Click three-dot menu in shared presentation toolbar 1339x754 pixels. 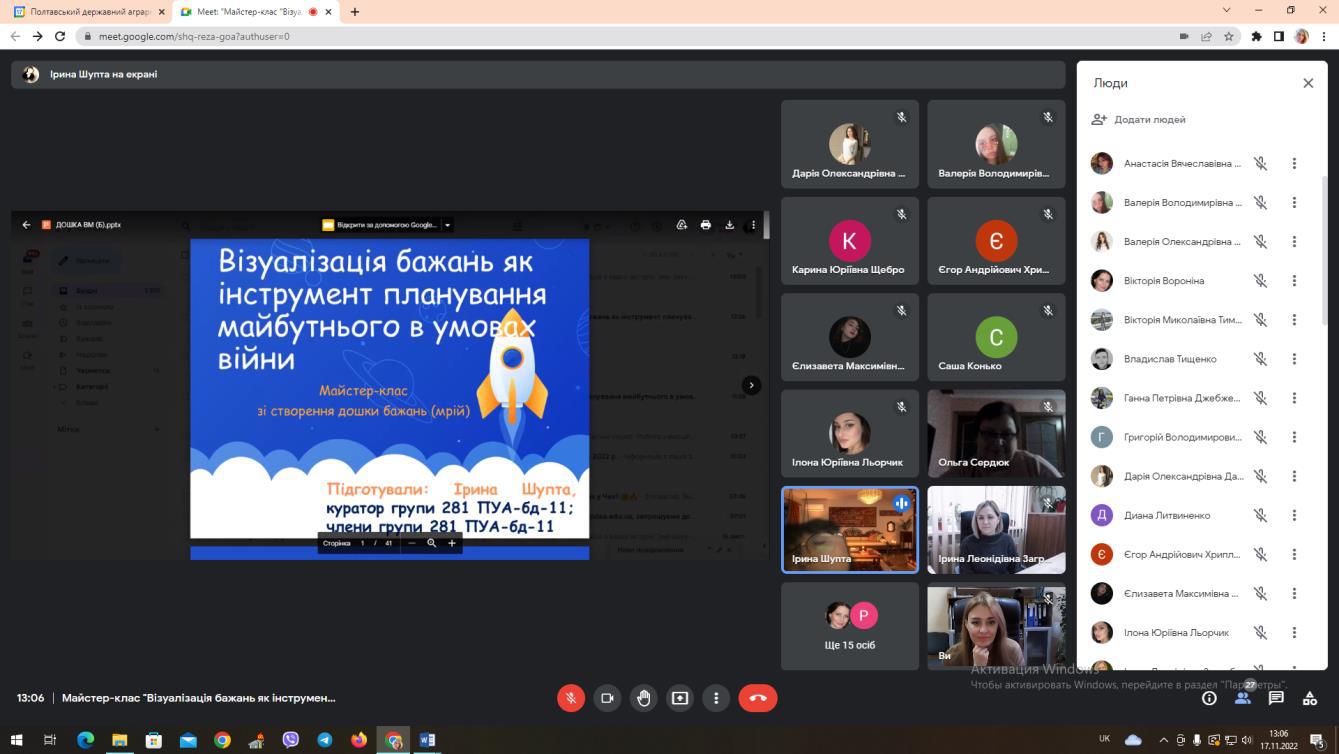click(x=754, y=225)
